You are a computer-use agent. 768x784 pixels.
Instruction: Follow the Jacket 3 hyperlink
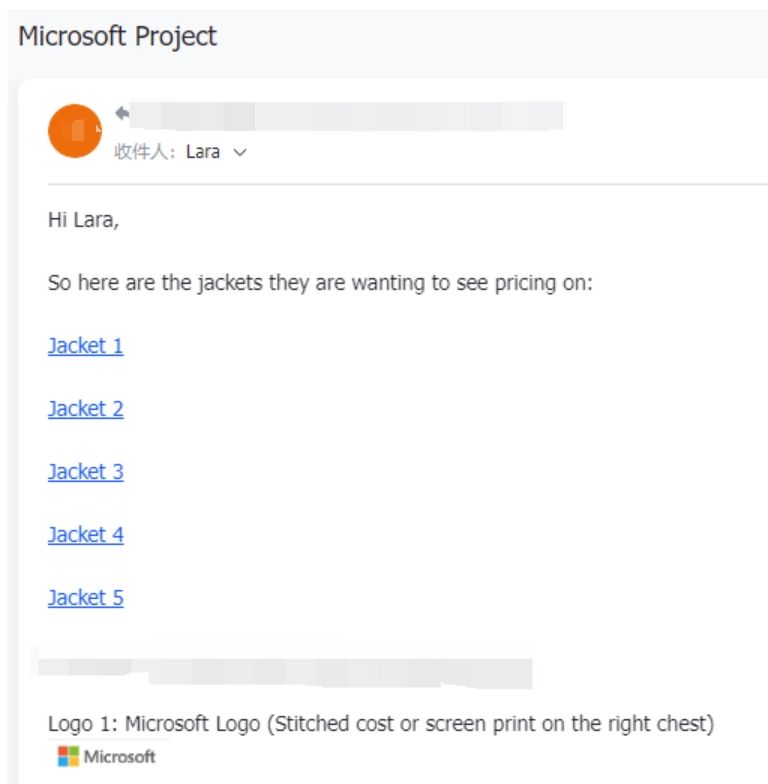click(85, 472)
